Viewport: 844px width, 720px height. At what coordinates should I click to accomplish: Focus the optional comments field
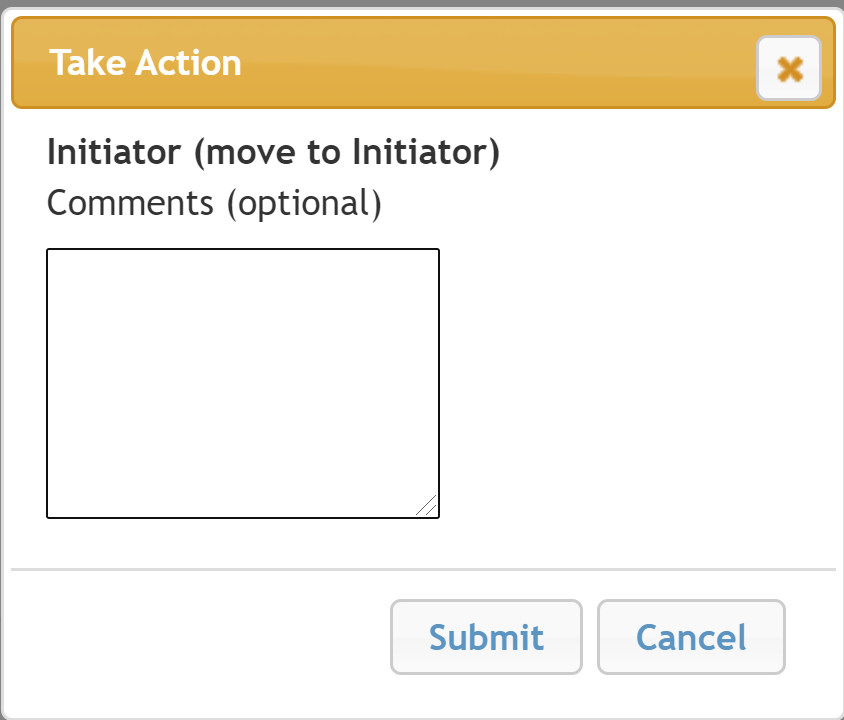point(243,383)
